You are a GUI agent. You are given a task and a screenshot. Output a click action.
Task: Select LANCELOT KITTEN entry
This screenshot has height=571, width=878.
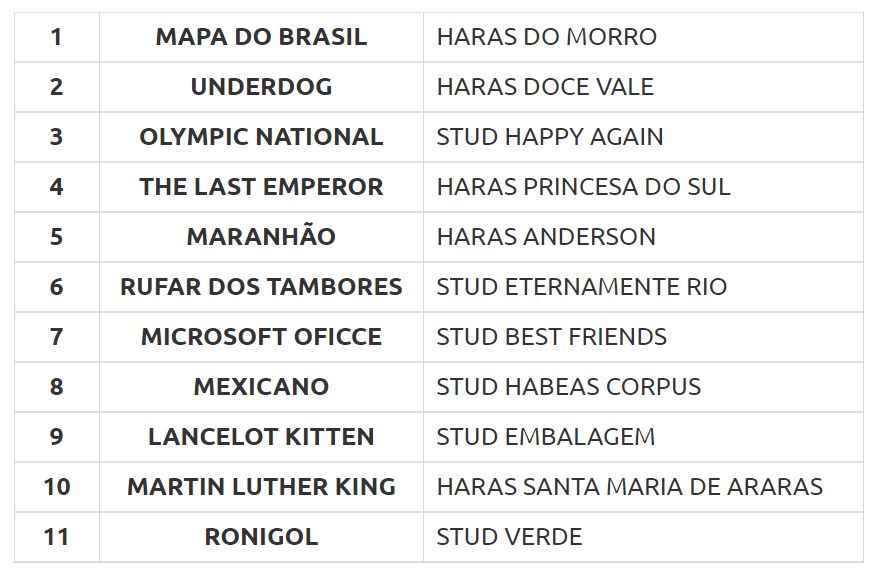[x=261, y=437]
